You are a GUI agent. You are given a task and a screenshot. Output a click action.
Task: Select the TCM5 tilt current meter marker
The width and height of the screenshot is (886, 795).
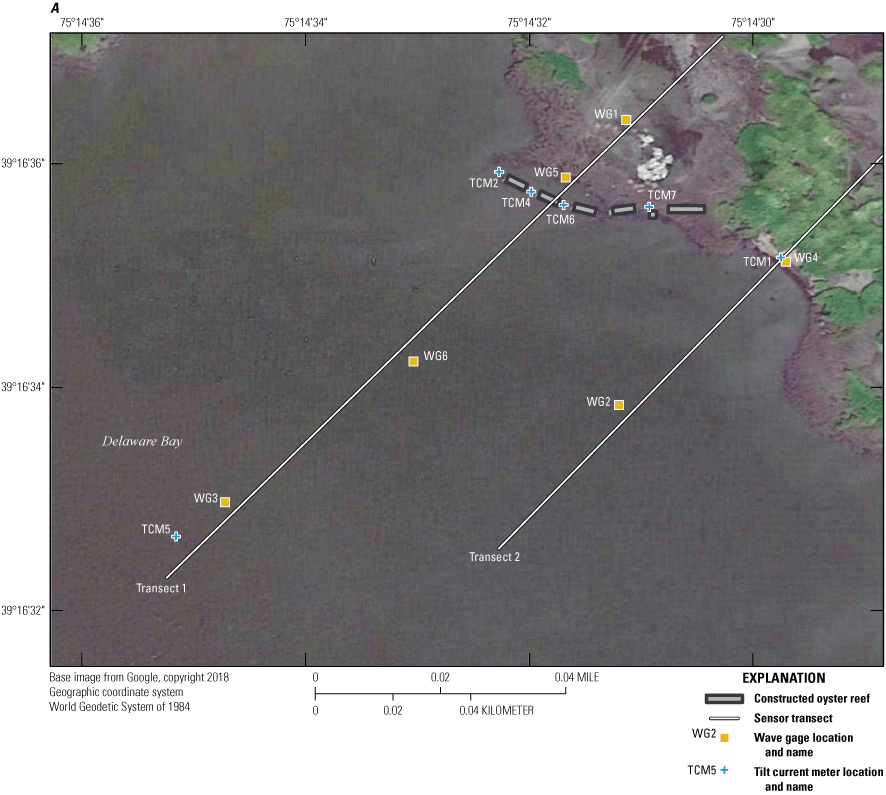(176, 536)
